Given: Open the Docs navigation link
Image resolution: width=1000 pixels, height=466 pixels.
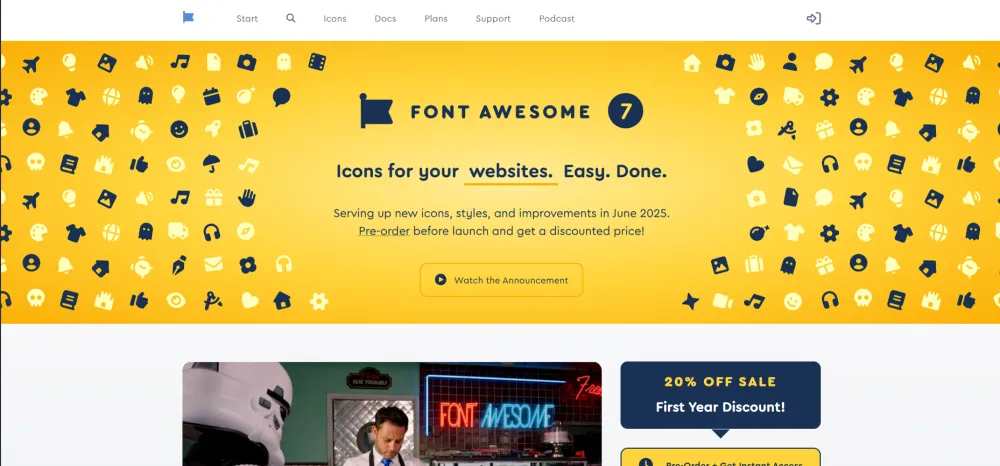Looking at the screenshot, I should point(385,18).
